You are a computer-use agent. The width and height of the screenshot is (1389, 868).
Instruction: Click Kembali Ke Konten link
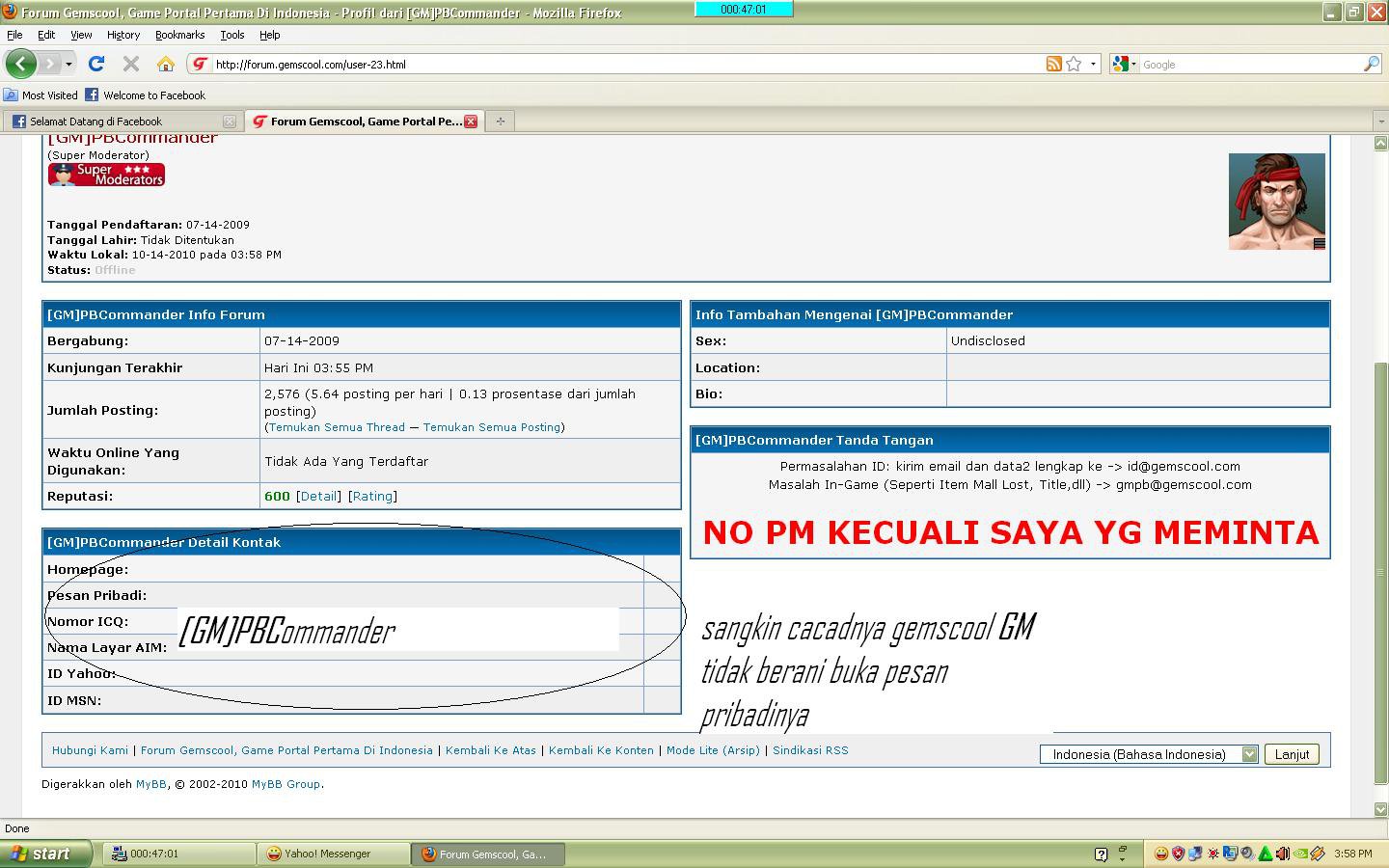[601, 750]
